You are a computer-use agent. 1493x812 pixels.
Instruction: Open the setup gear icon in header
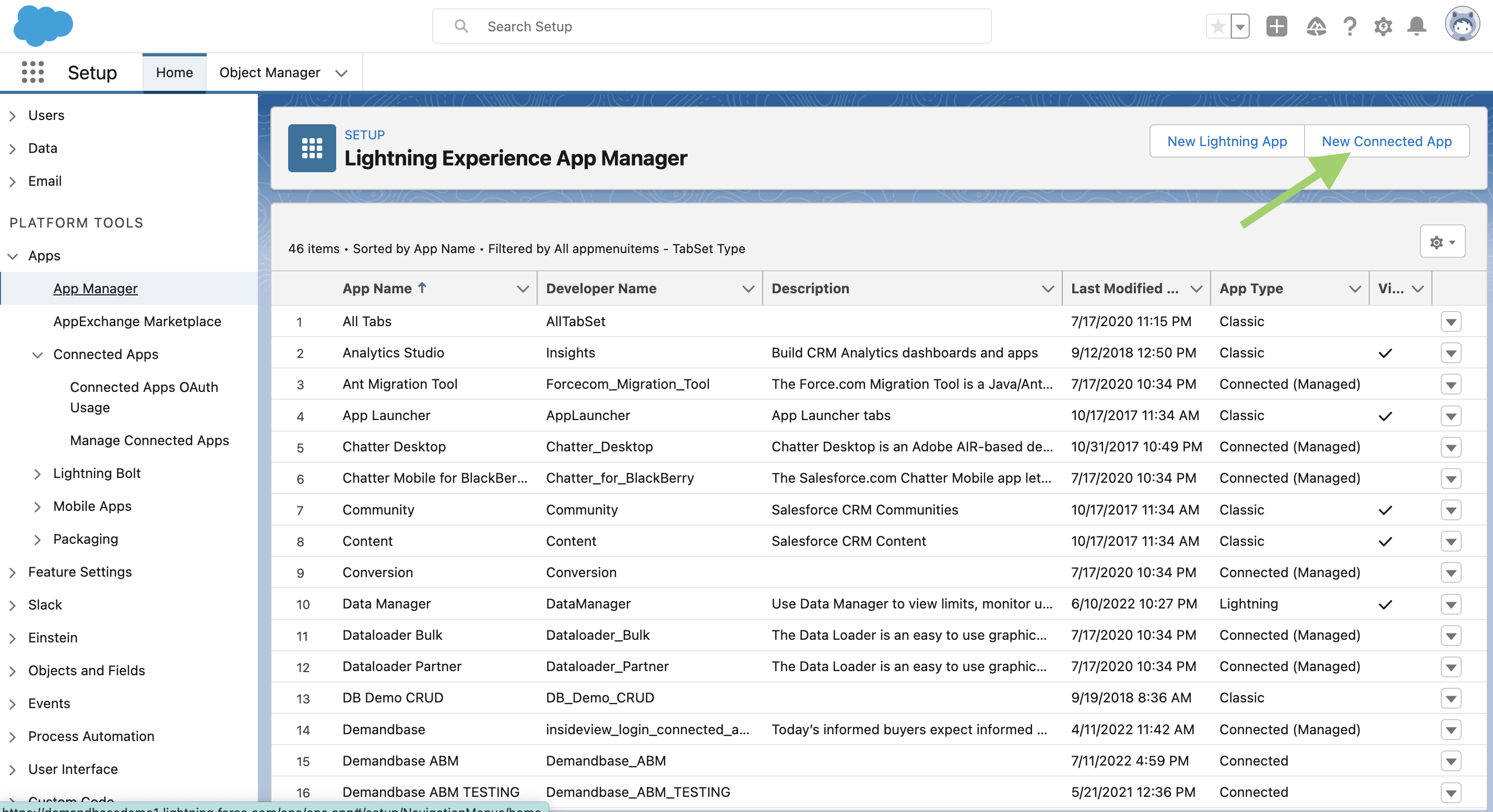tap(1383, 27)
